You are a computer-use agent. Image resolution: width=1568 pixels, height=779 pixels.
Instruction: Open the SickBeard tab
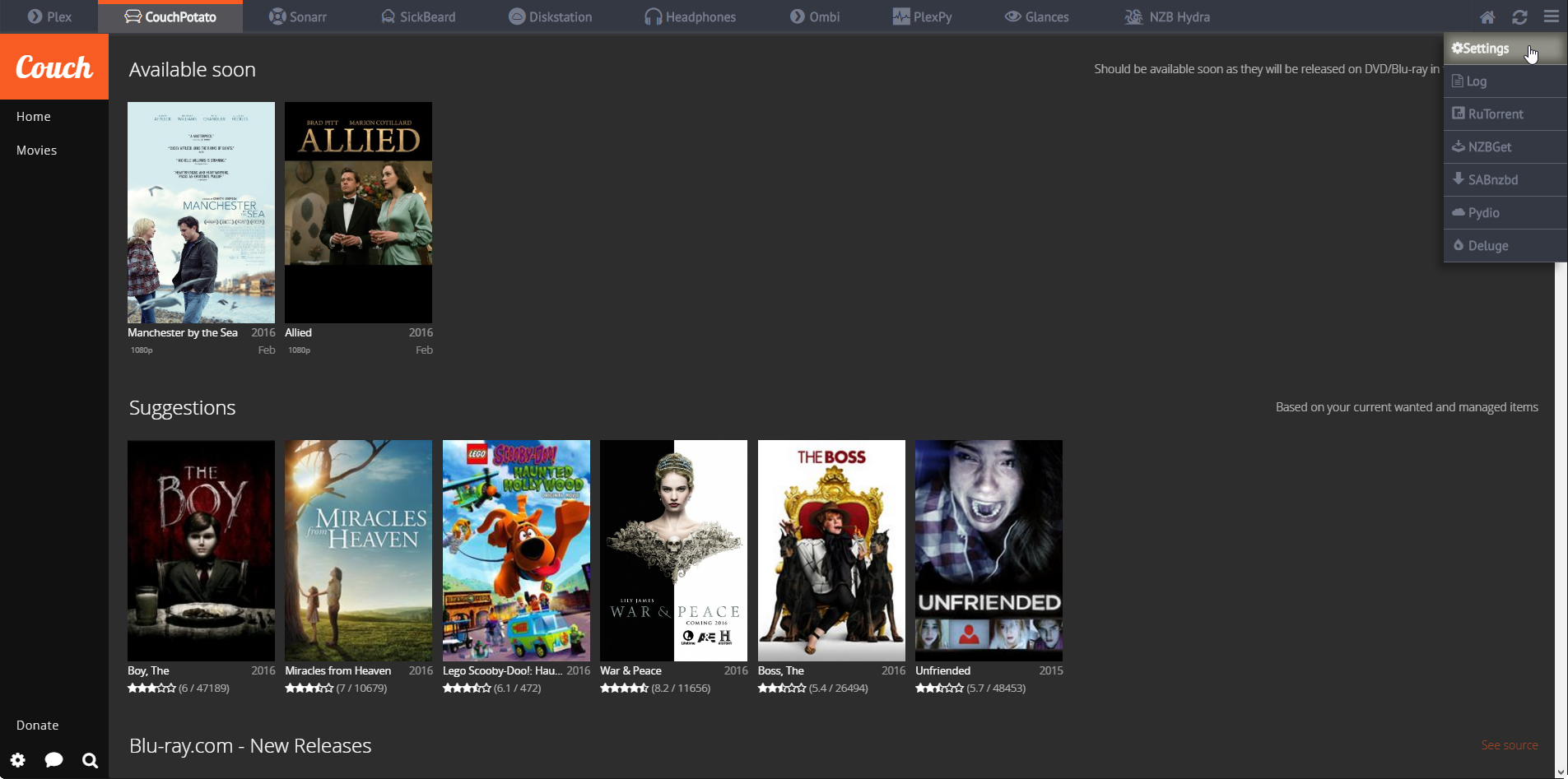click(x=418, y=16)
